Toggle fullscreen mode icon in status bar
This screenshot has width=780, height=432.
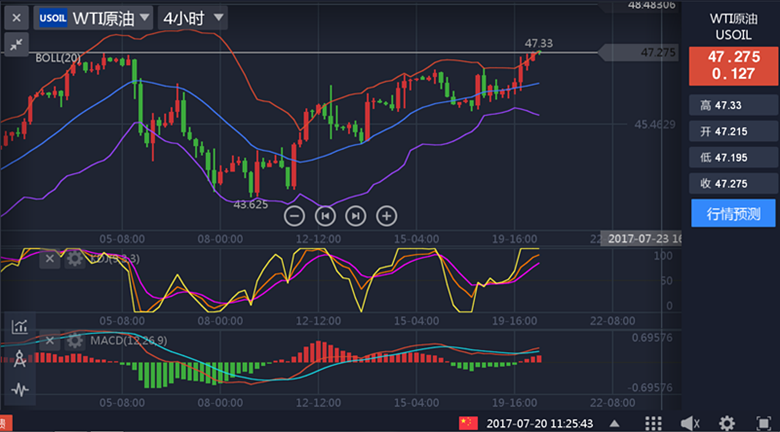762,423
